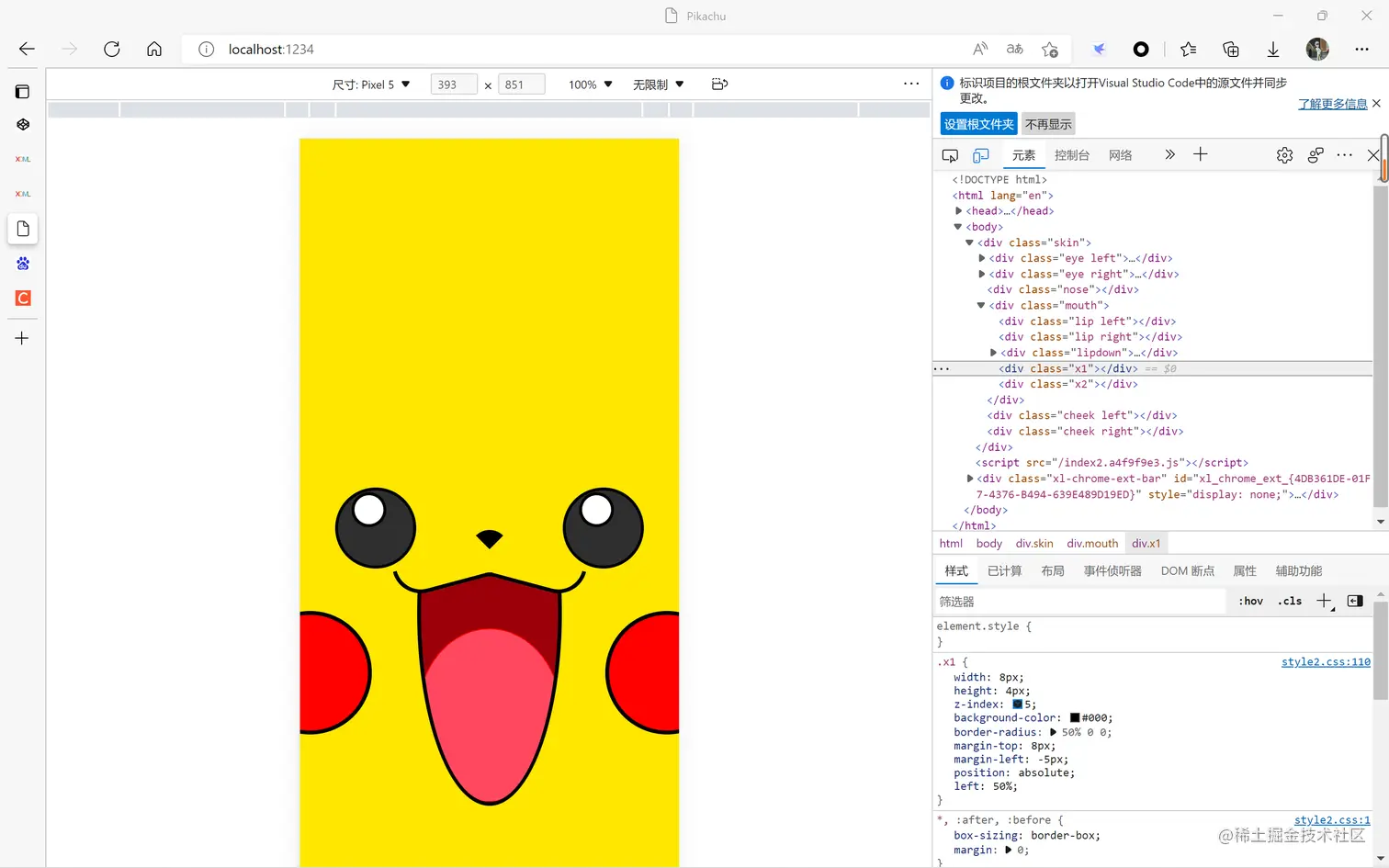Click the 设置根文件夹 button
1389x868 pixels.
click(978, 124)
